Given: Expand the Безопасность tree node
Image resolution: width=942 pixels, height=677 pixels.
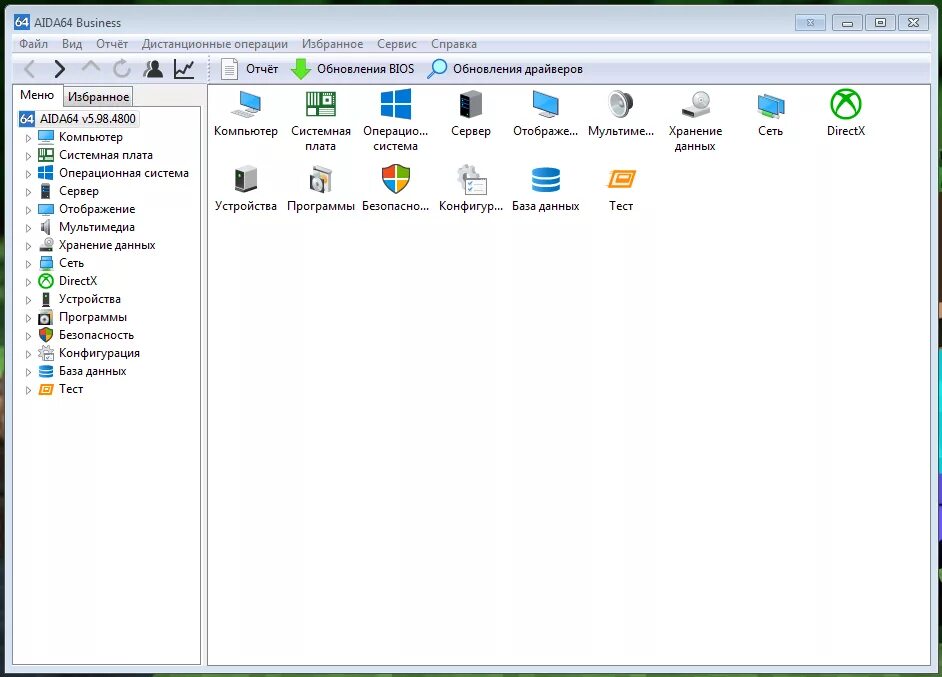Looking at the screenshot, I should coord(28,336).
